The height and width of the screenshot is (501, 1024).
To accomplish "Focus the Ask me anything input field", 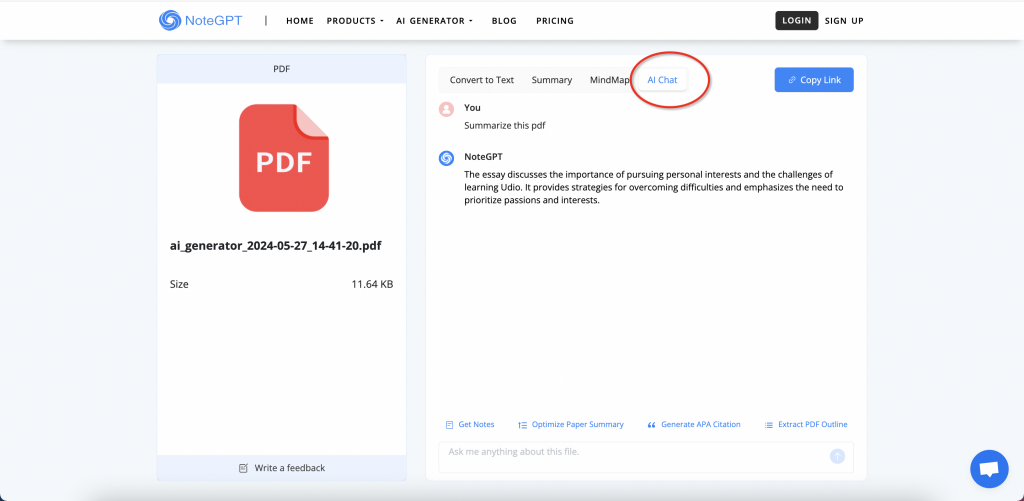I will point(630,456).
